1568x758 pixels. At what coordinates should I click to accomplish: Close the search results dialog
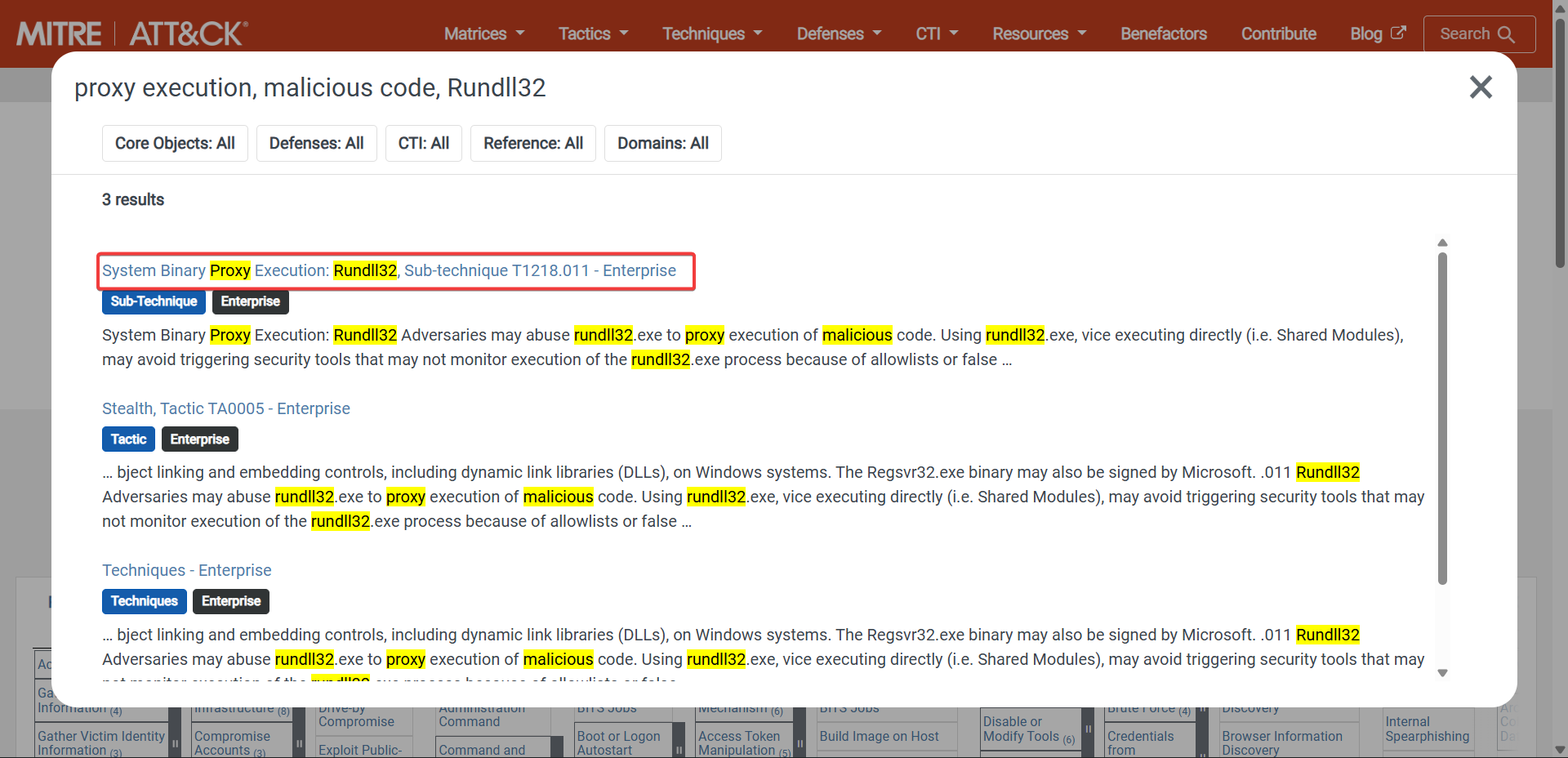(x=1481, y=87)
